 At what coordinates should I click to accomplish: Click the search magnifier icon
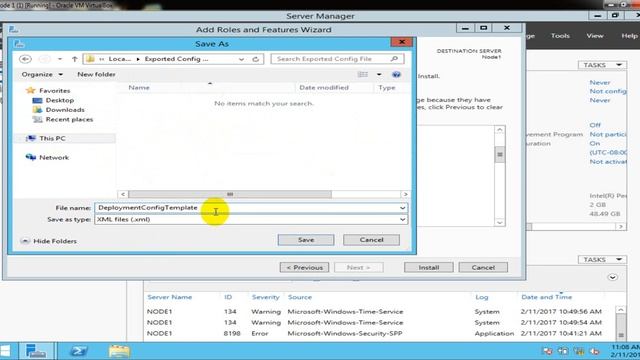click(394, 59)
